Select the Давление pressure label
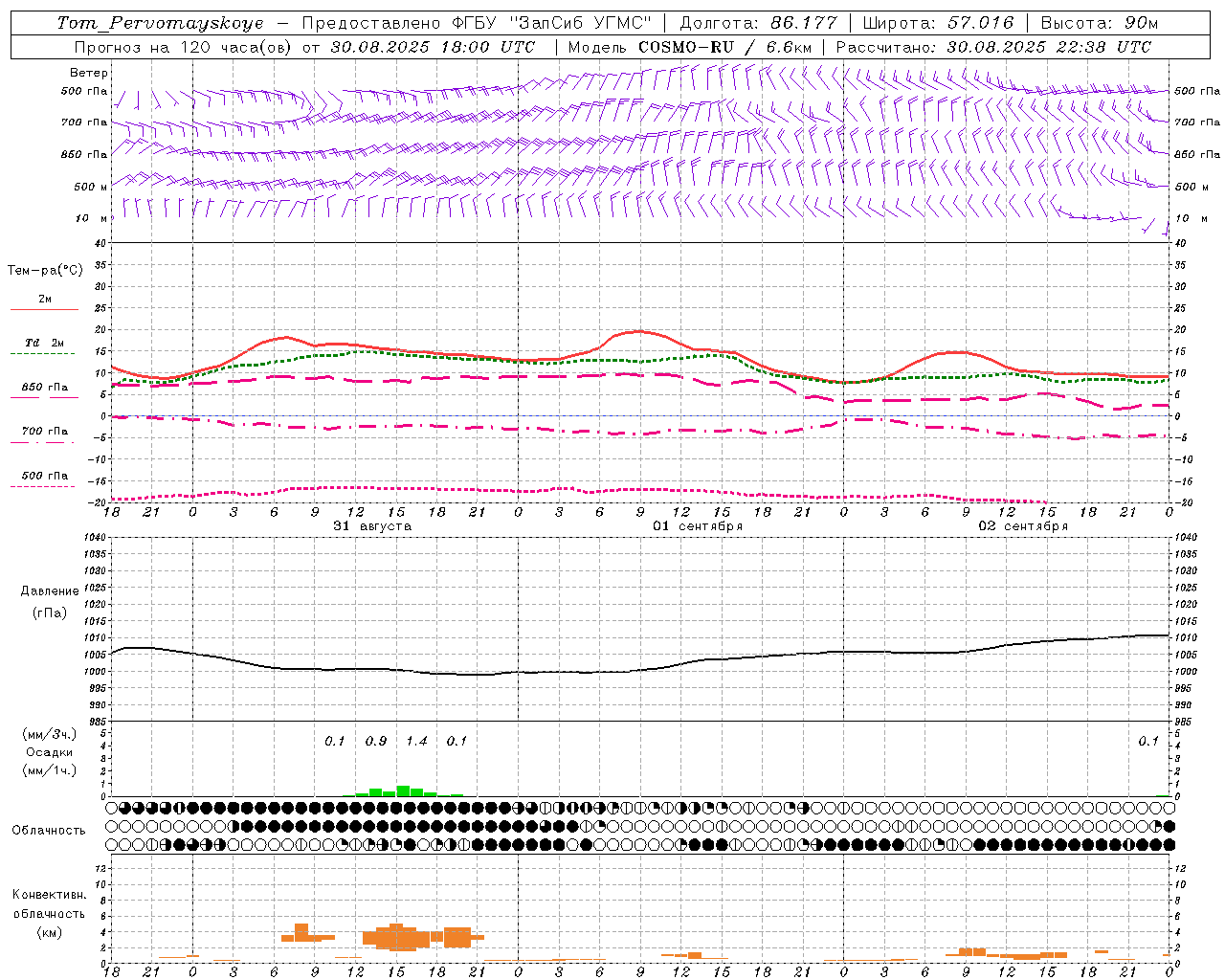 50,591
